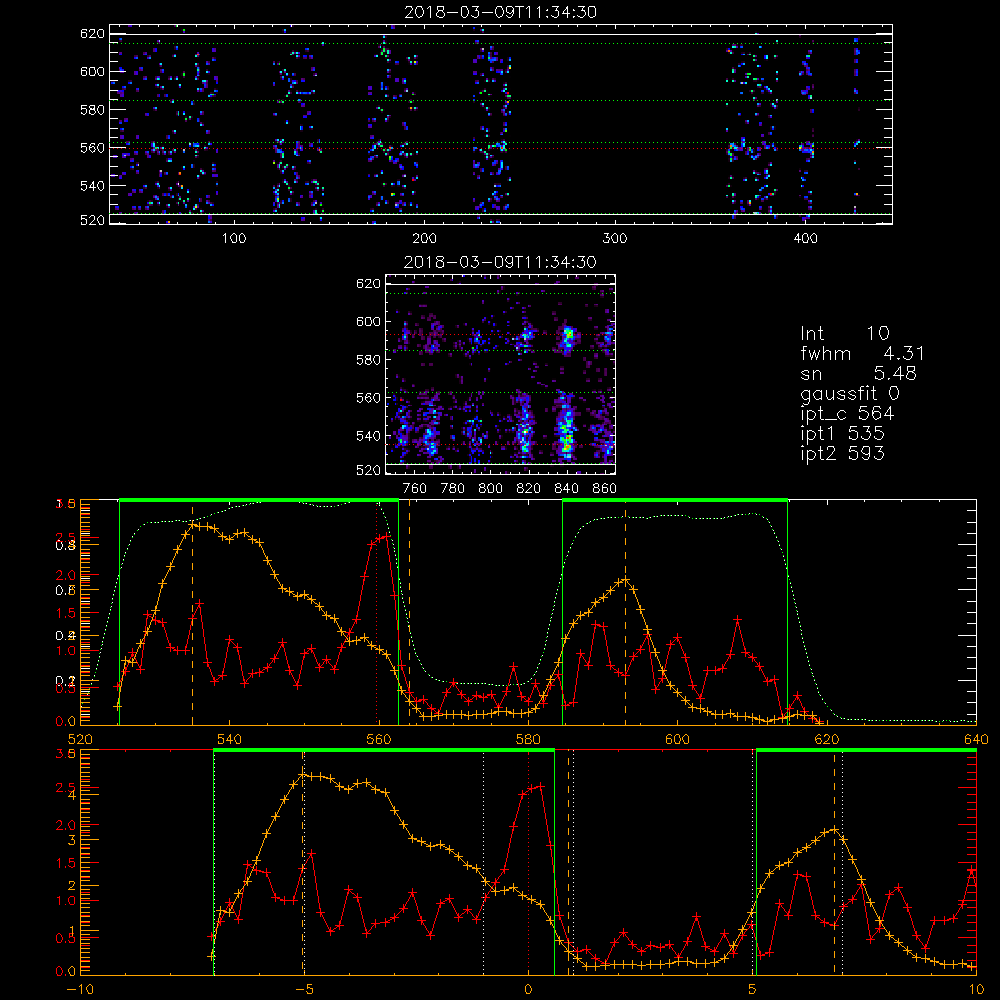Select the 'ipt_c 564' readout text
1000x1000 pixels.
(x=848, y=414)
